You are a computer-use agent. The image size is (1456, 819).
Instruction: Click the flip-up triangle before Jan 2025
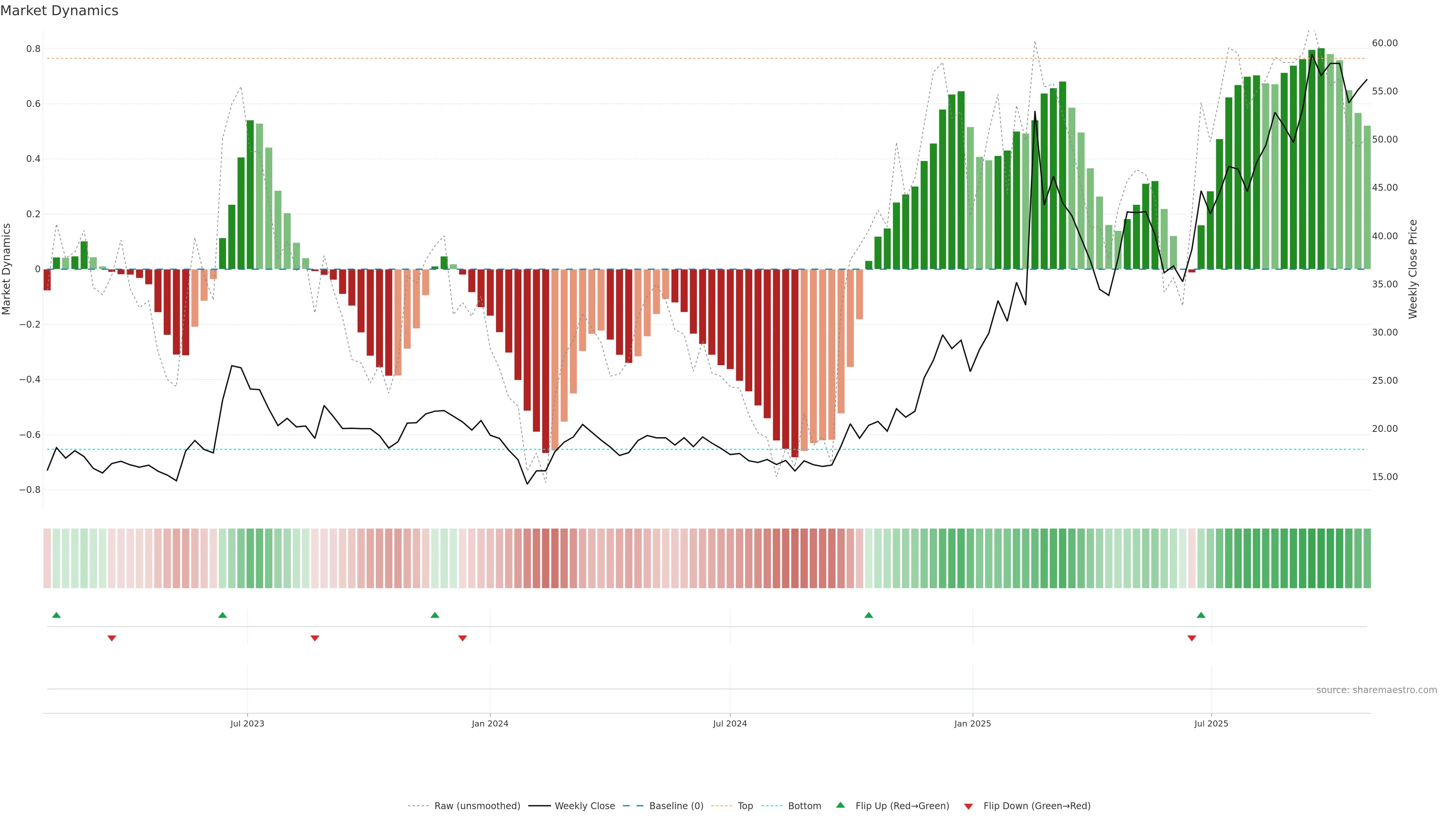click(x=869, y=615)
